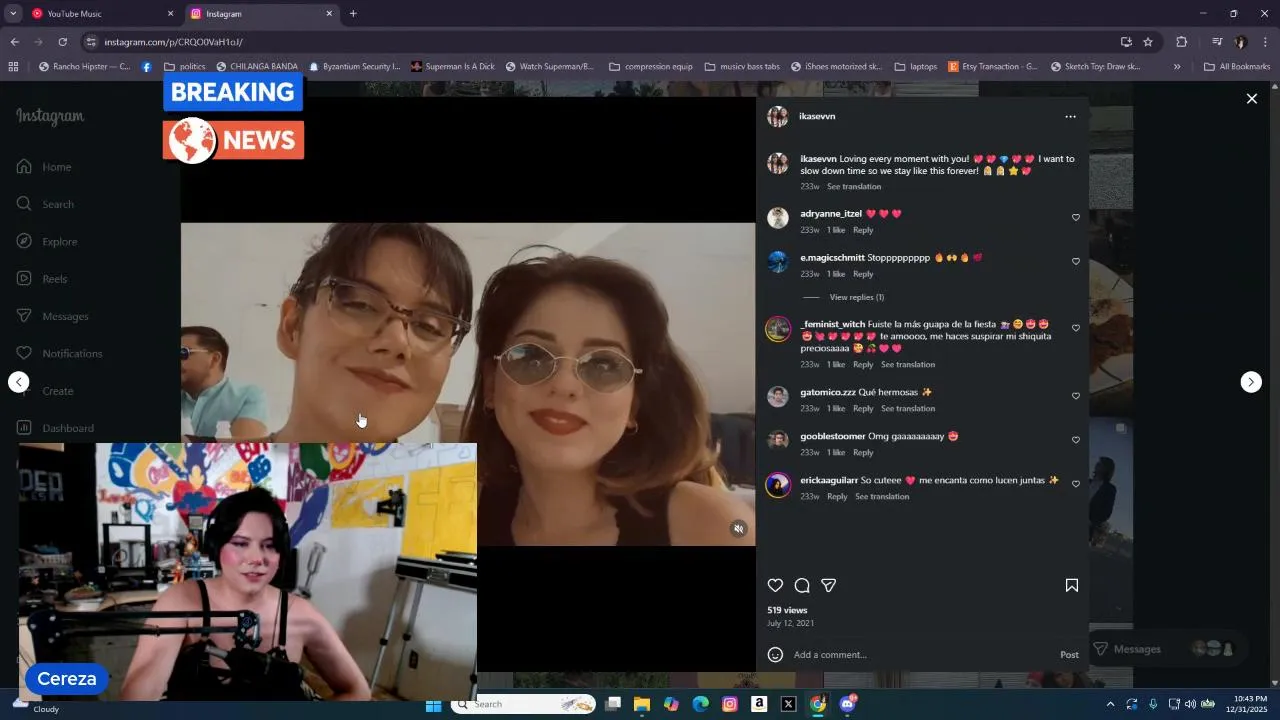Open a new browser tab

click(353, 14)
